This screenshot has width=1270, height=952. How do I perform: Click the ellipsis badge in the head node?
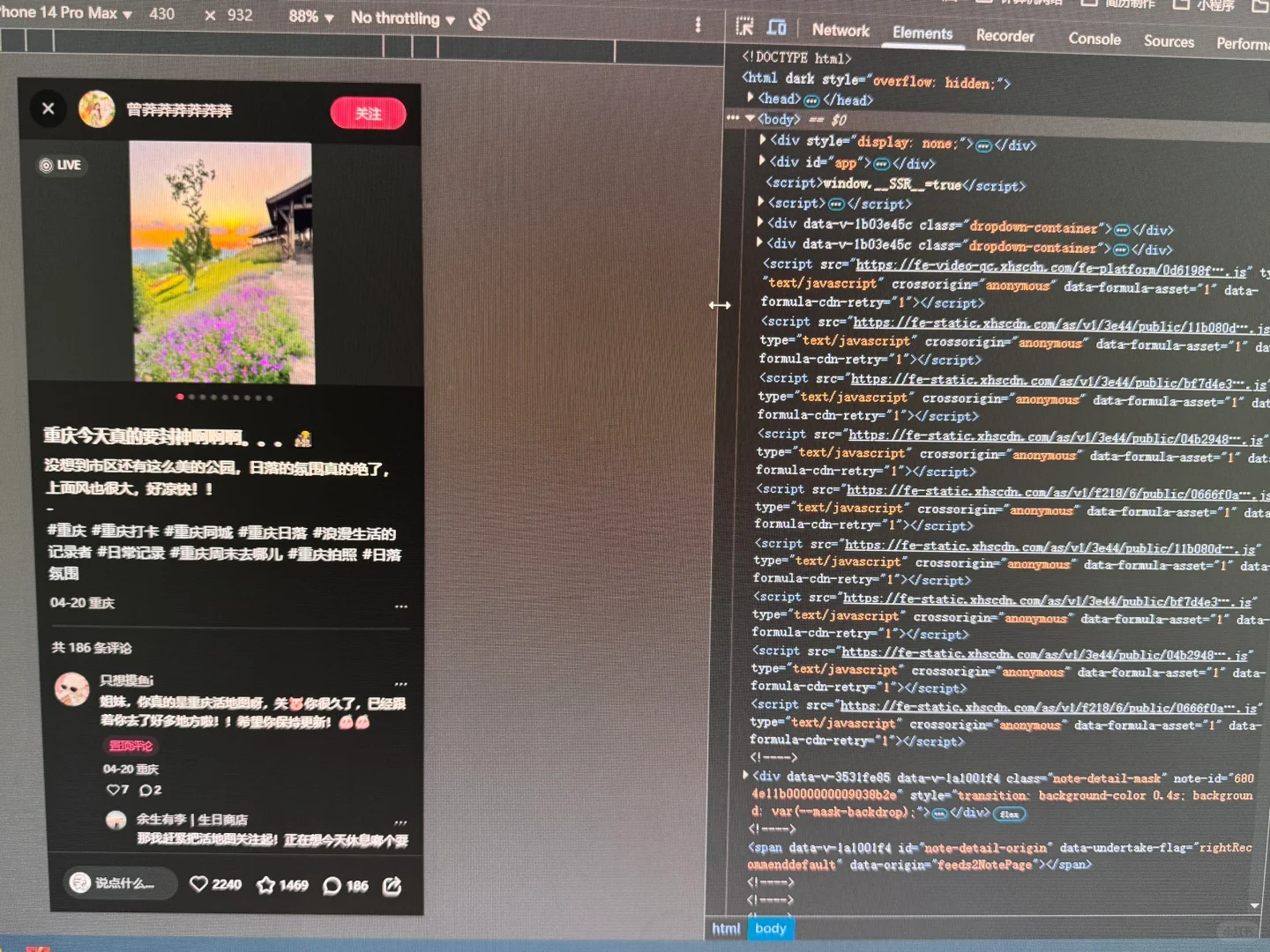(812, 100)
